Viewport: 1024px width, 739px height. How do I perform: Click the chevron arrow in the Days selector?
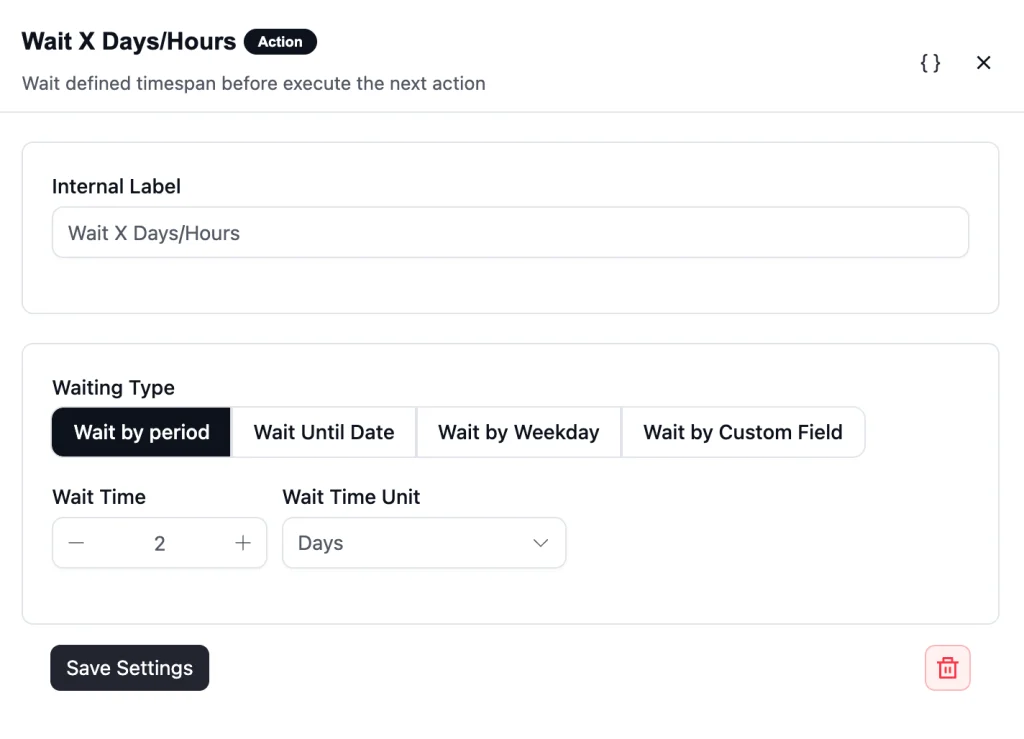[x=540, y=543]
